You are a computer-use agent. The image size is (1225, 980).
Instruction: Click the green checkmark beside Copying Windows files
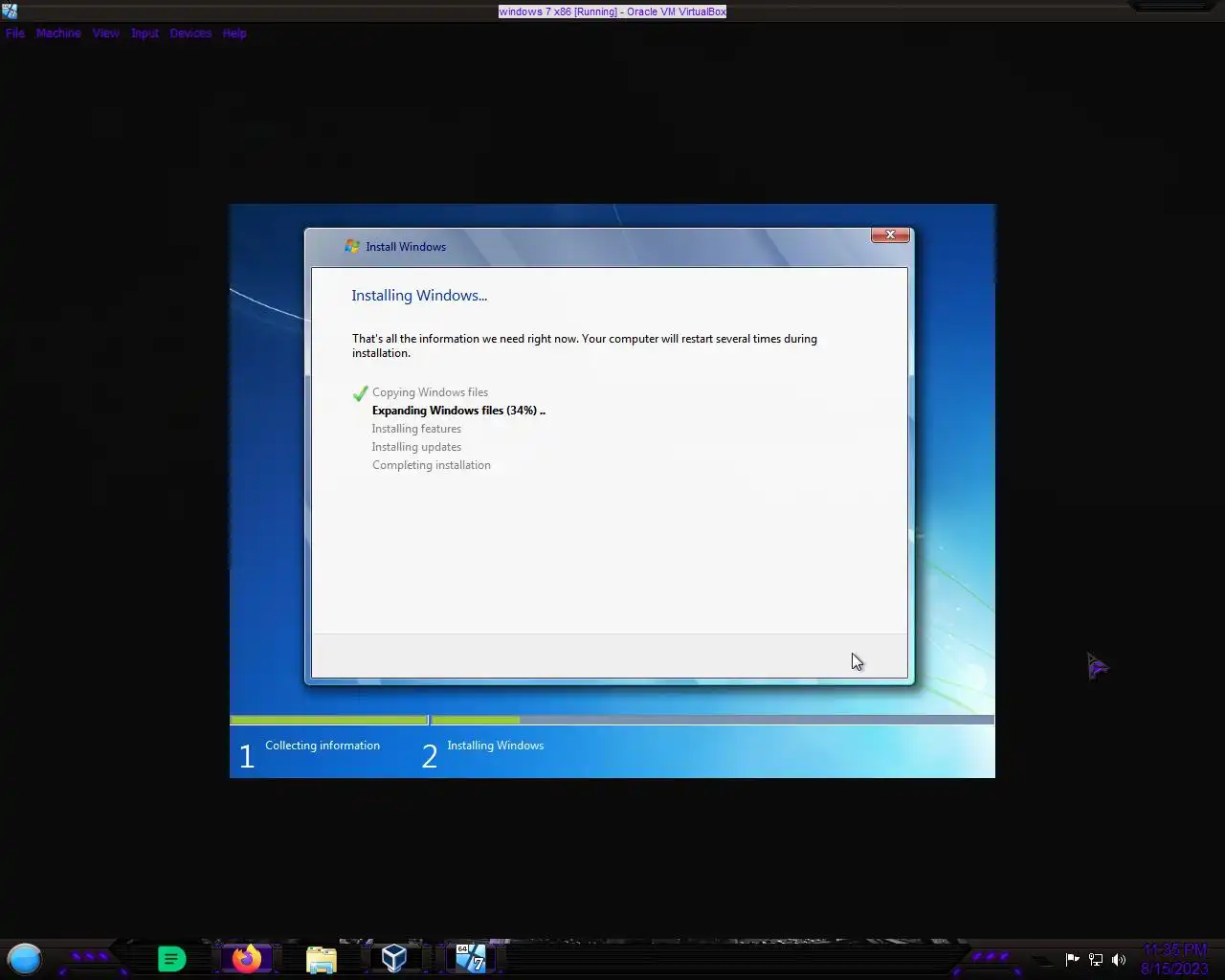tap(360, 393)
